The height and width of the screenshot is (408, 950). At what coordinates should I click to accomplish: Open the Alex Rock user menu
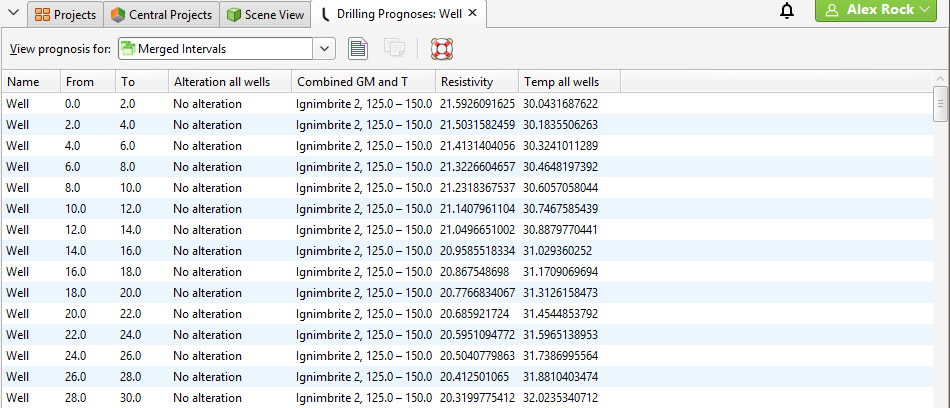pyautogui.click(x=875, y=11)
